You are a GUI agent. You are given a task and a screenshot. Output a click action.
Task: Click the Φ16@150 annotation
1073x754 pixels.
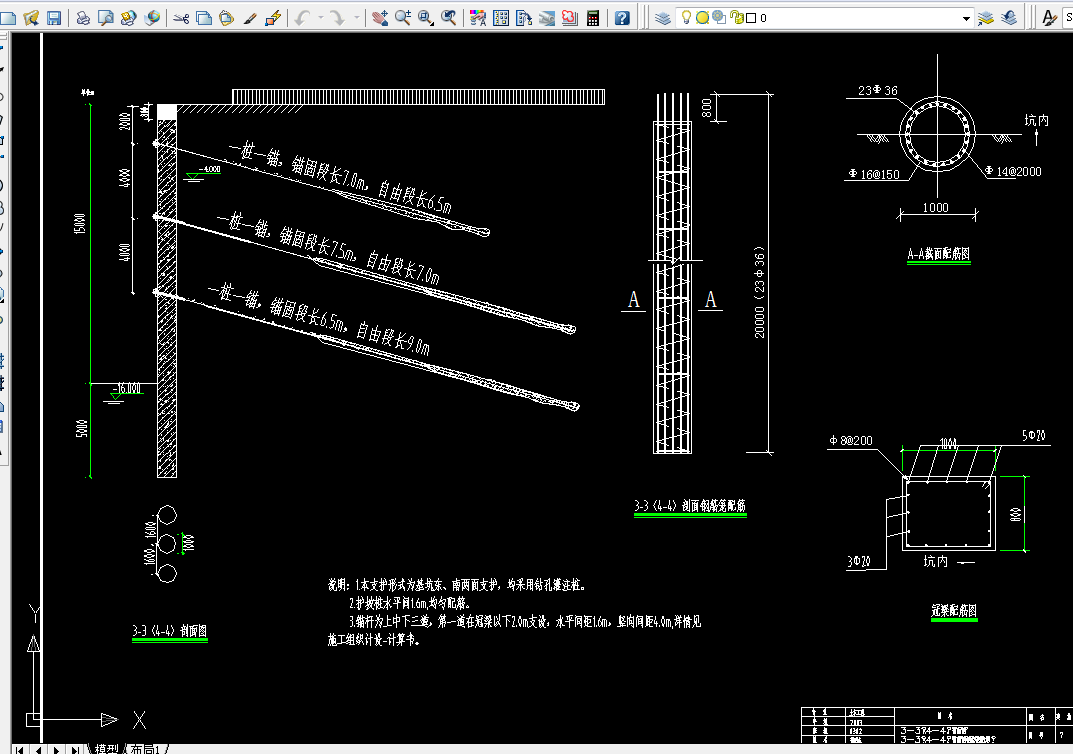pos(874,174)
